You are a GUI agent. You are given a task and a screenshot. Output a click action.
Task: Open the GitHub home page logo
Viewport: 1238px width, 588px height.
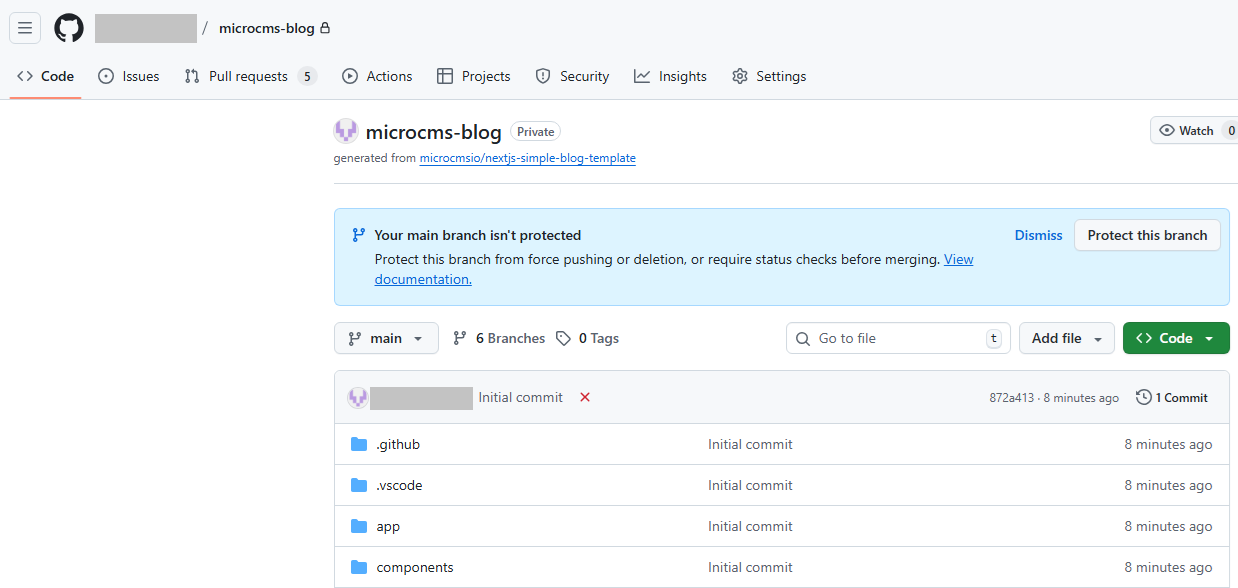tap(68, 28)
